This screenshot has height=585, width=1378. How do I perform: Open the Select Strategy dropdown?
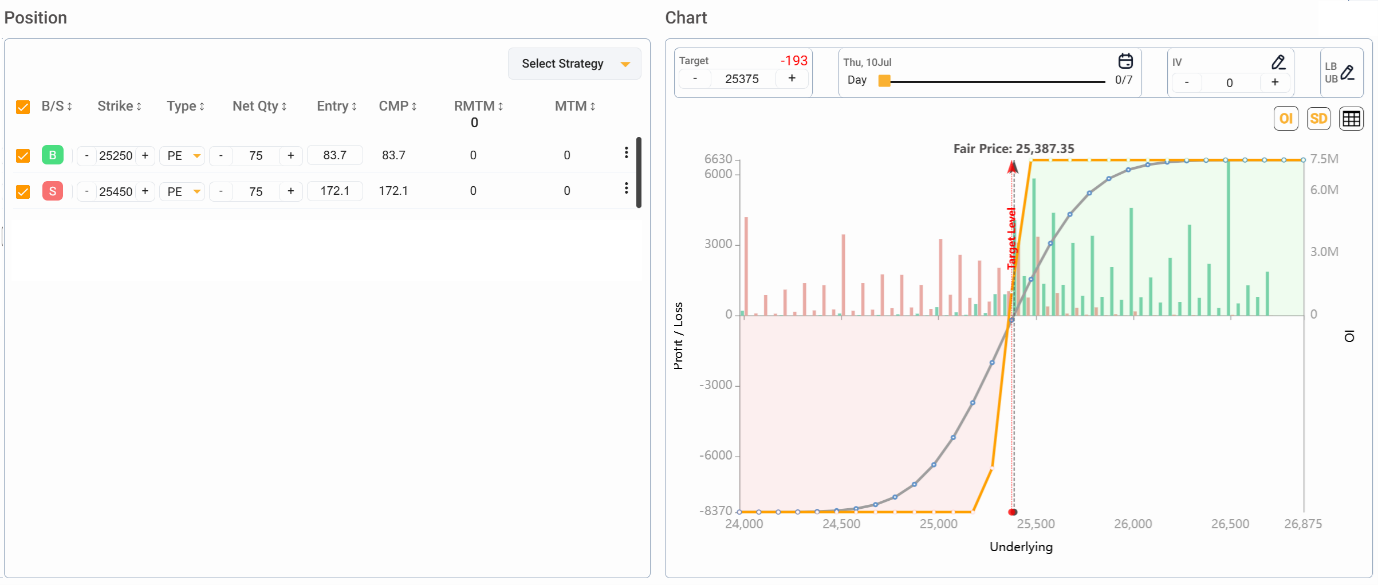[574, 64]
